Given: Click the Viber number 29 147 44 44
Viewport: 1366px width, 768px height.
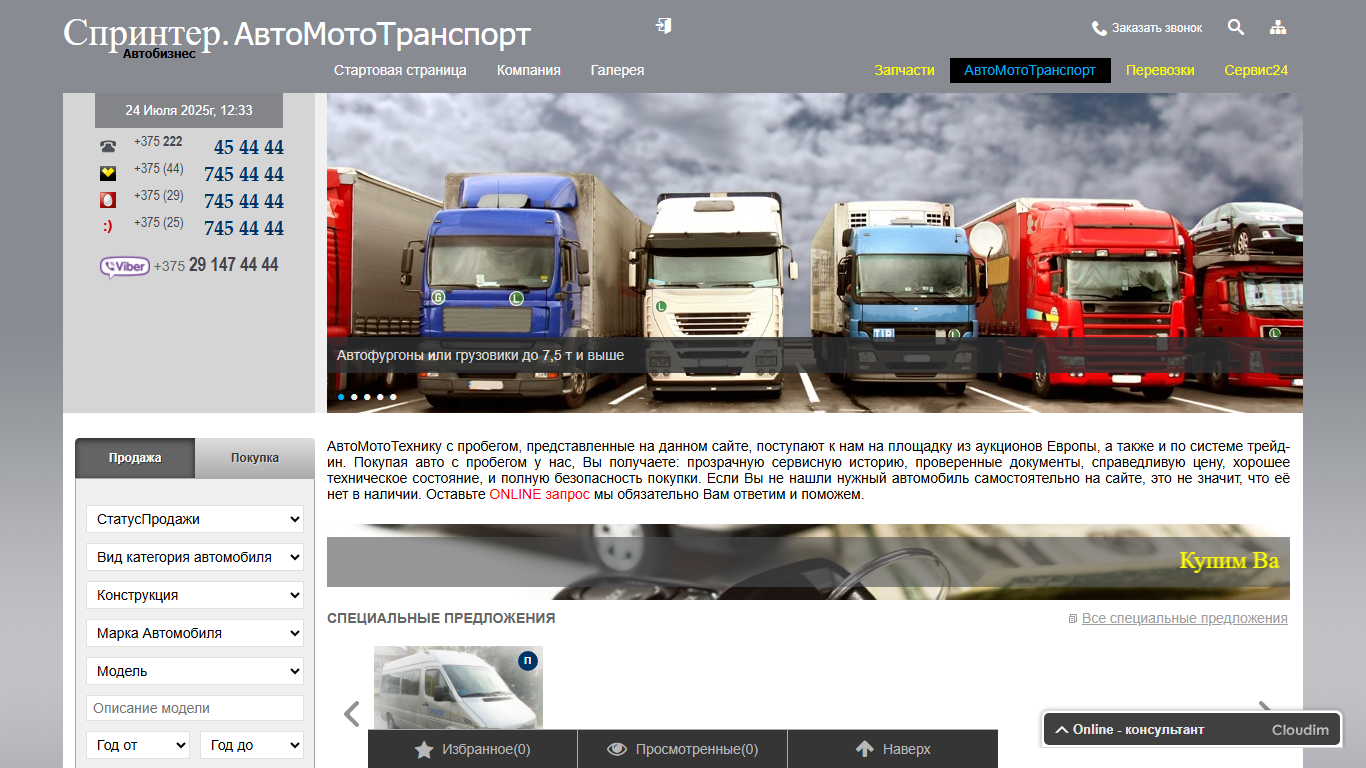Looking at the screenshot, I should [233, 265].
